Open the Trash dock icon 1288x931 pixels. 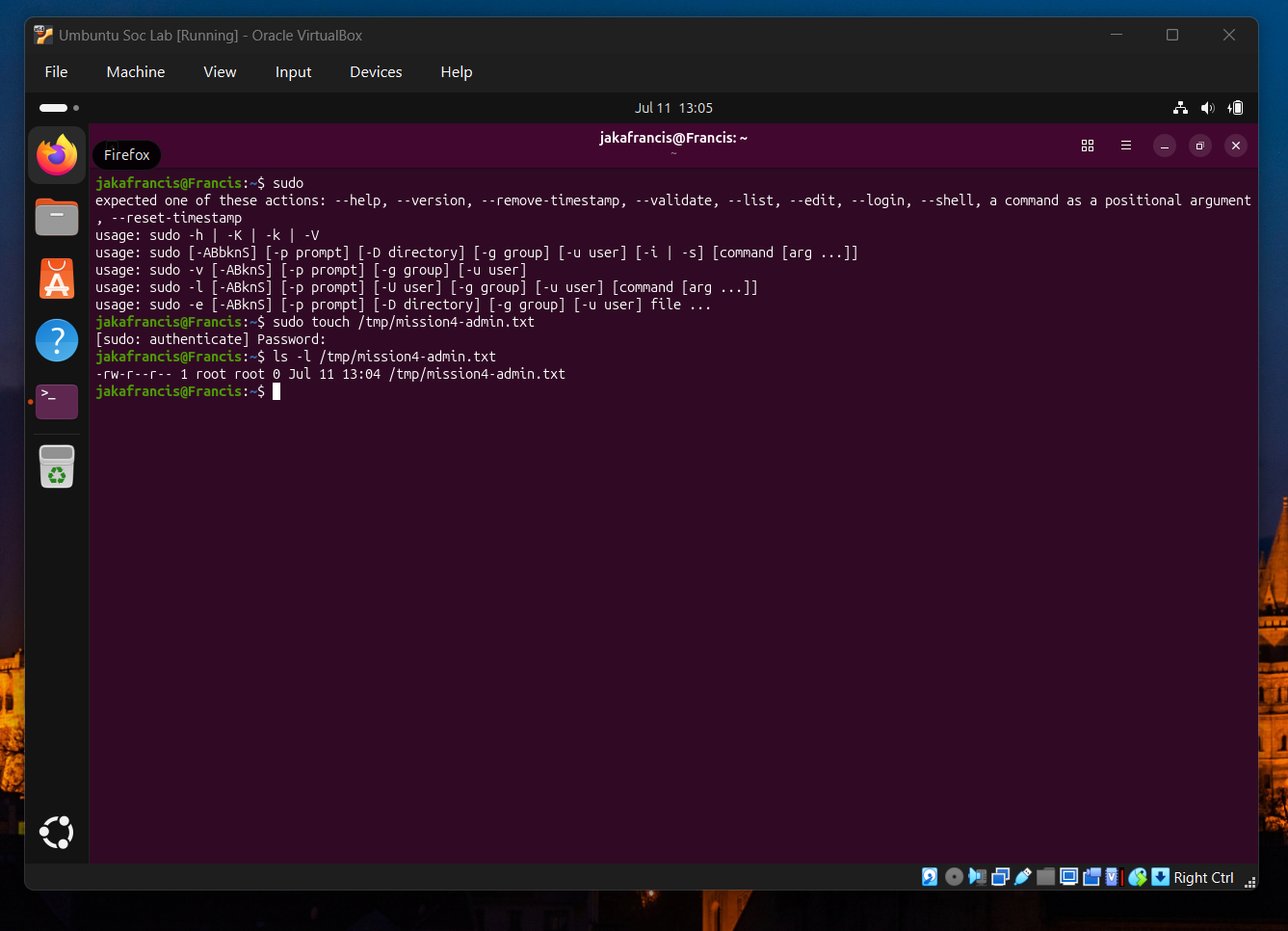coord(57,466)
